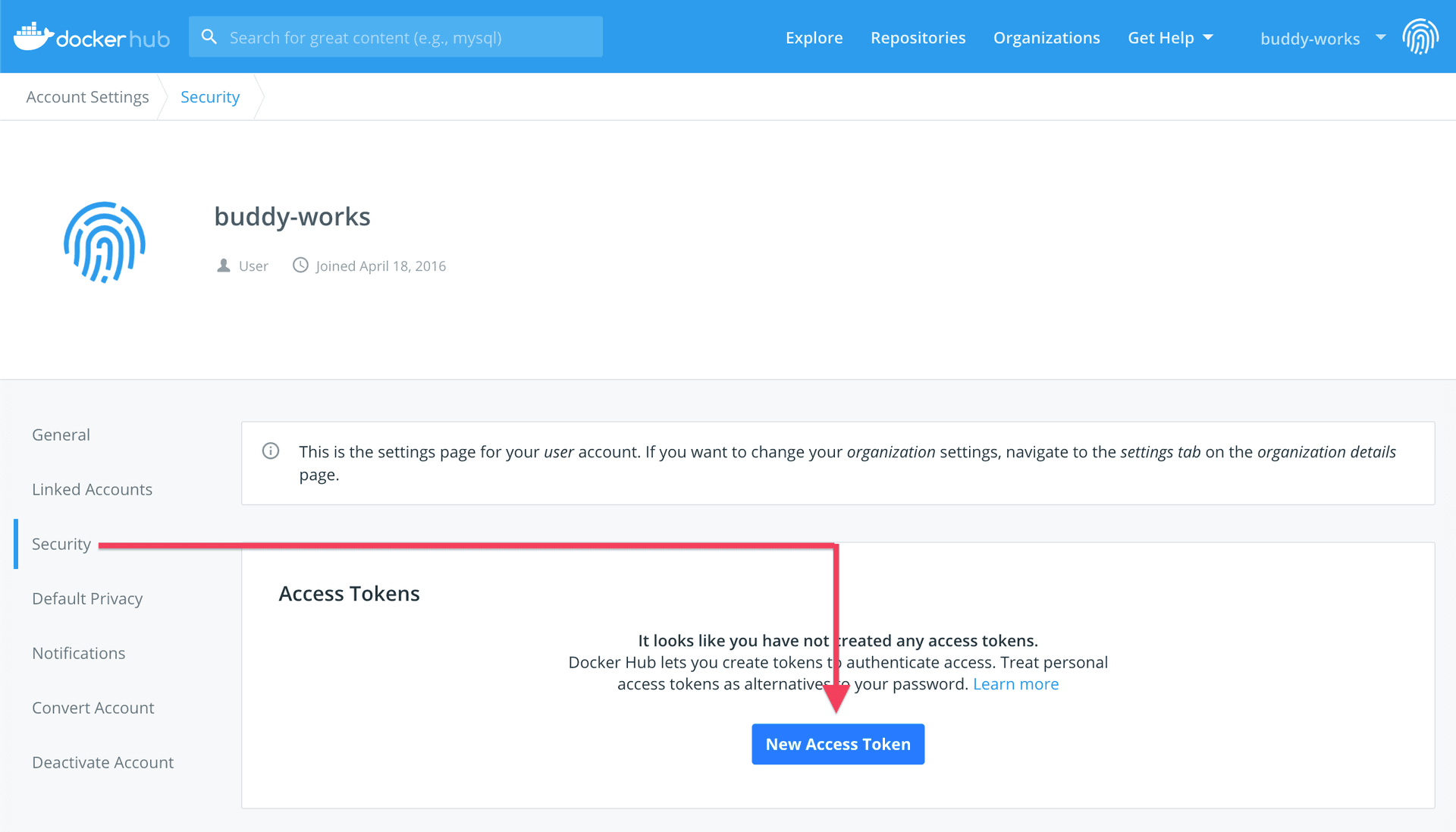Click the clock icon beside joined date
Screen dimensions: 1456x832
pos(300,265)
